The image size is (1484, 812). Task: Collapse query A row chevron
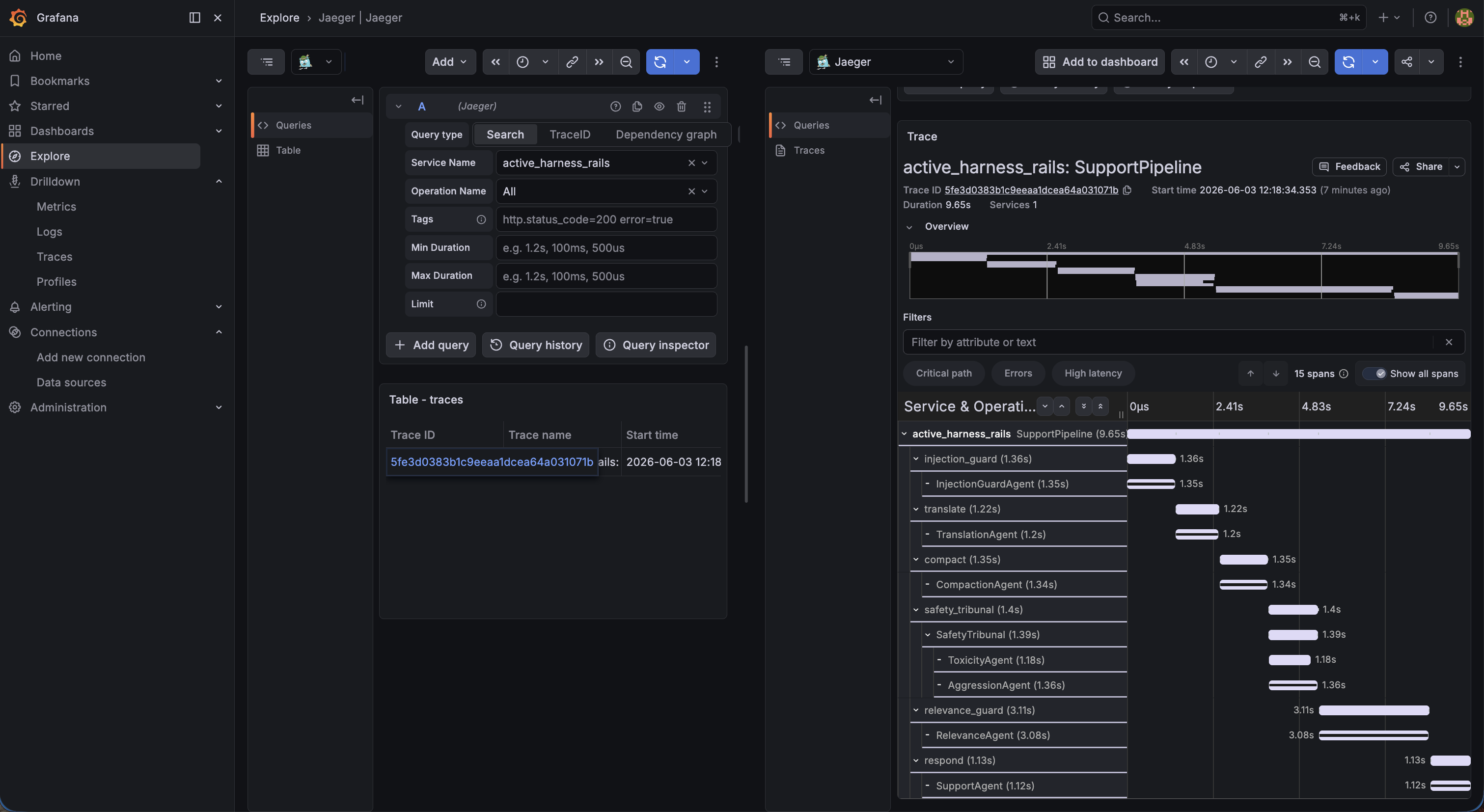(x=398, y=107)
